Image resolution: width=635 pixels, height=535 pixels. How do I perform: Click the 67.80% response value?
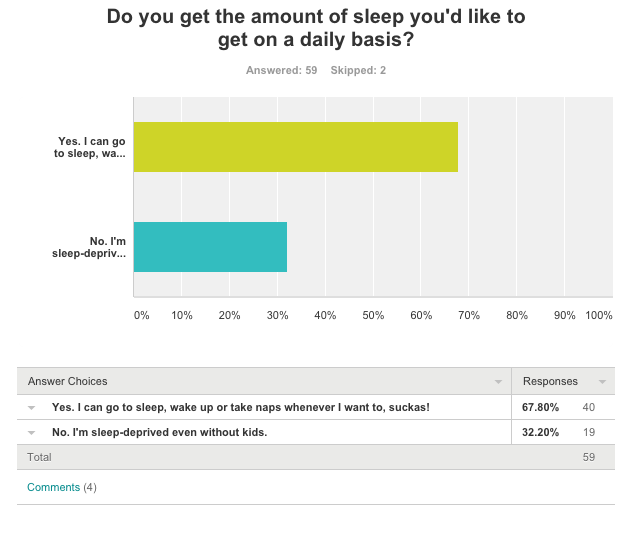point(540,407)
